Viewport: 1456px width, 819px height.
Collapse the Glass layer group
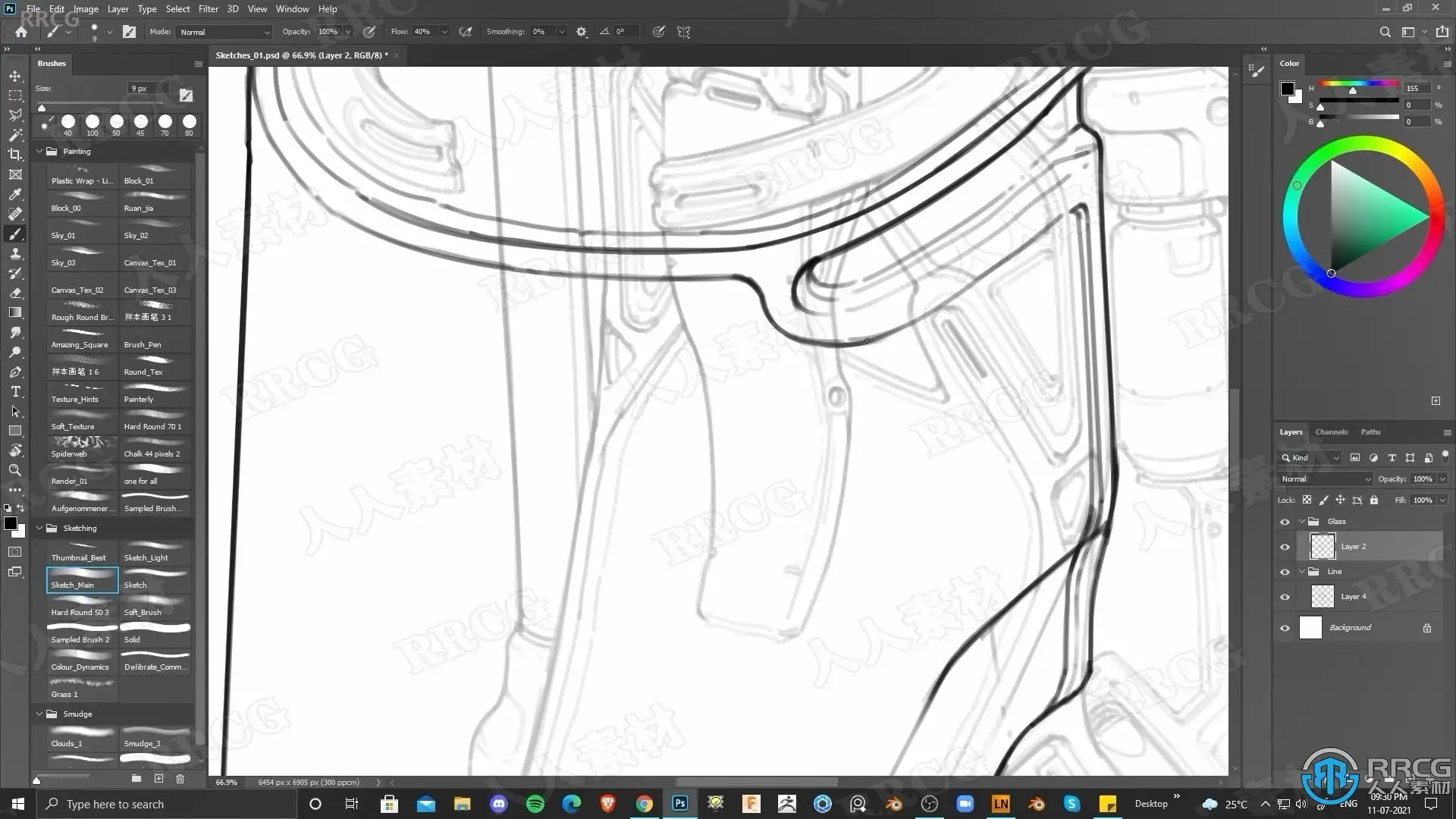click(1302, 522)
